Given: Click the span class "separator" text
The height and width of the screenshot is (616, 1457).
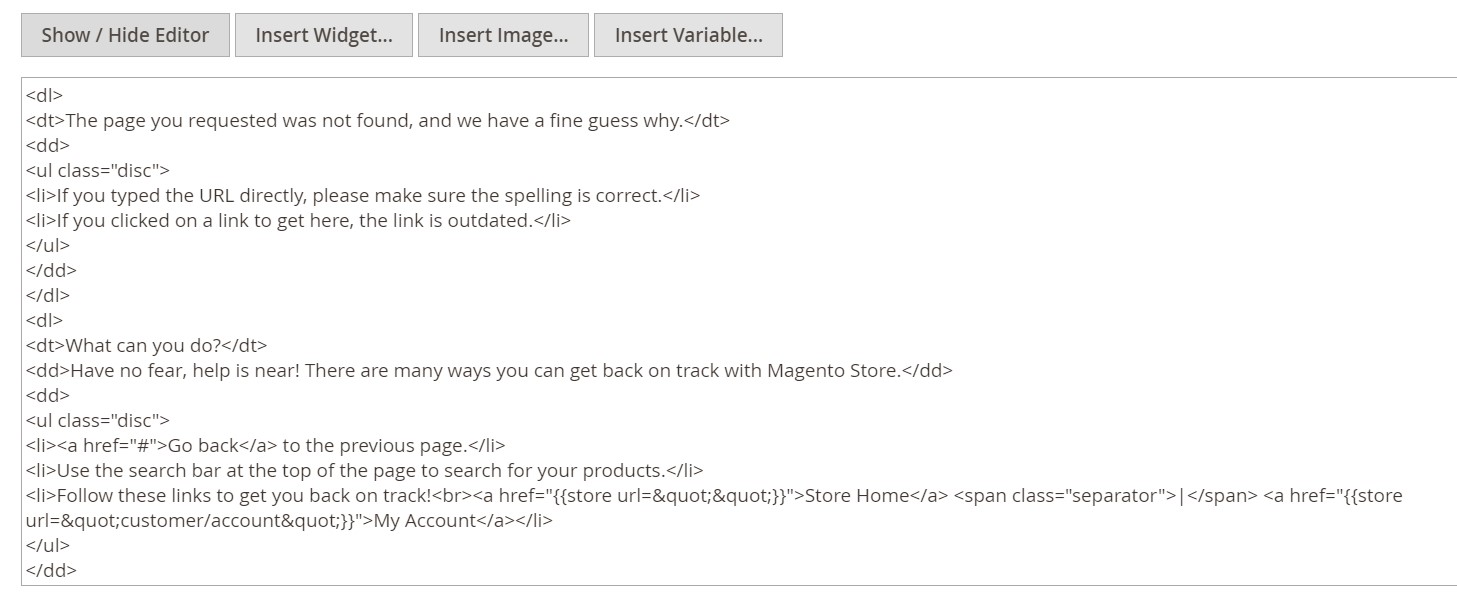Looking at the screenshot, I should [x=1062, y=496].
